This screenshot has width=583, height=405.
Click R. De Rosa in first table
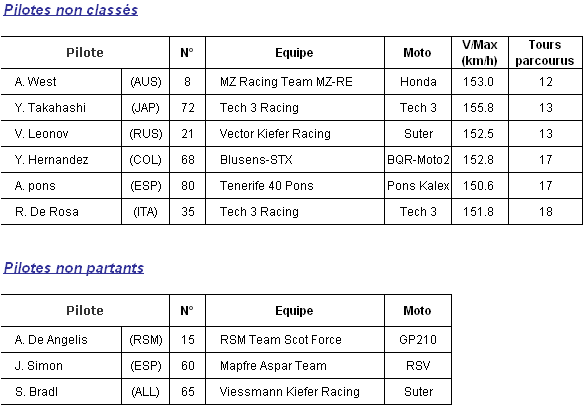pyautogui.click(x=47, y=212)
